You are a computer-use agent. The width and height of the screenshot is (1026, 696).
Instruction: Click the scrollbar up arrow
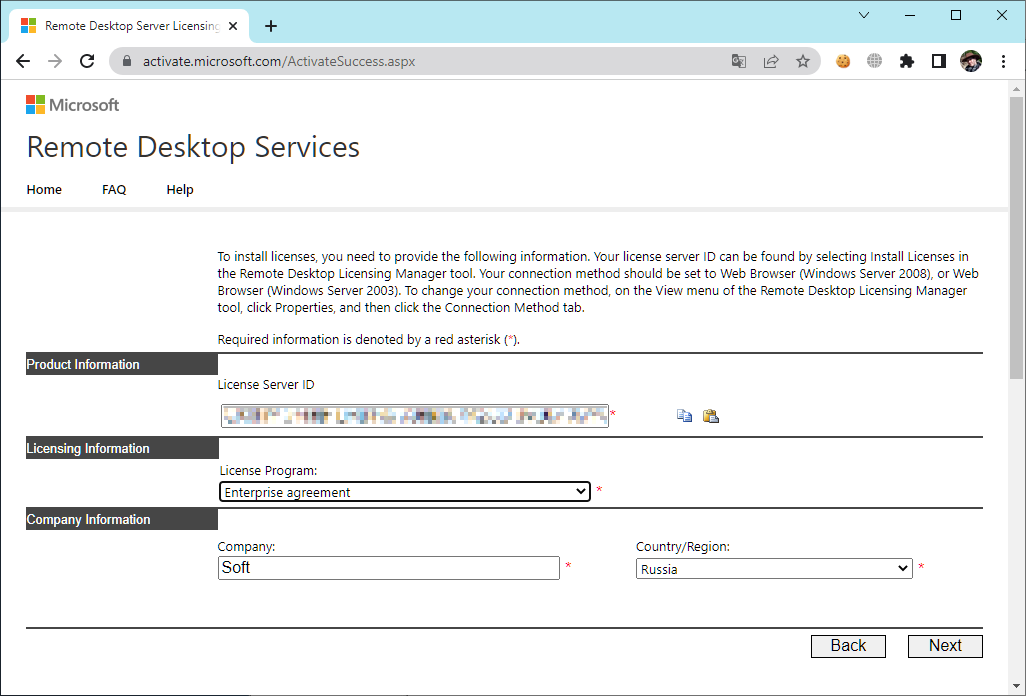pyautogui.click(x=1016, y=88)
